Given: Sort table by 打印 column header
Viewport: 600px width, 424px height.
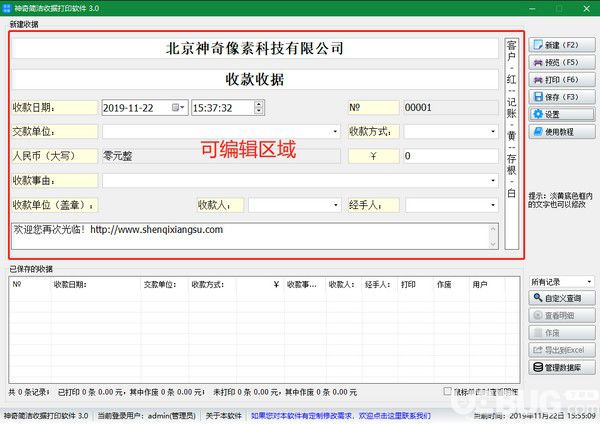Looking at the screenshot, I should pos(416,284).
